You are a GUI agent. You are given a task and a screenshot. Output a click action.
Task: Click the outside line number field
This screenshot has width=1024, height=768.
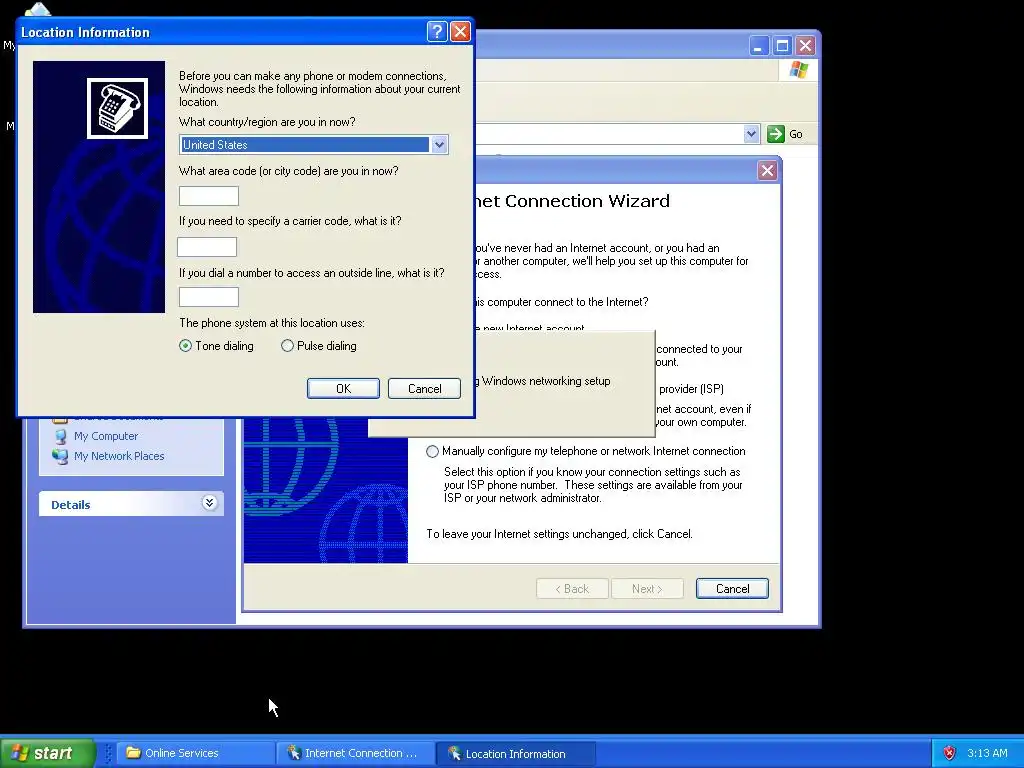(209, 297)
